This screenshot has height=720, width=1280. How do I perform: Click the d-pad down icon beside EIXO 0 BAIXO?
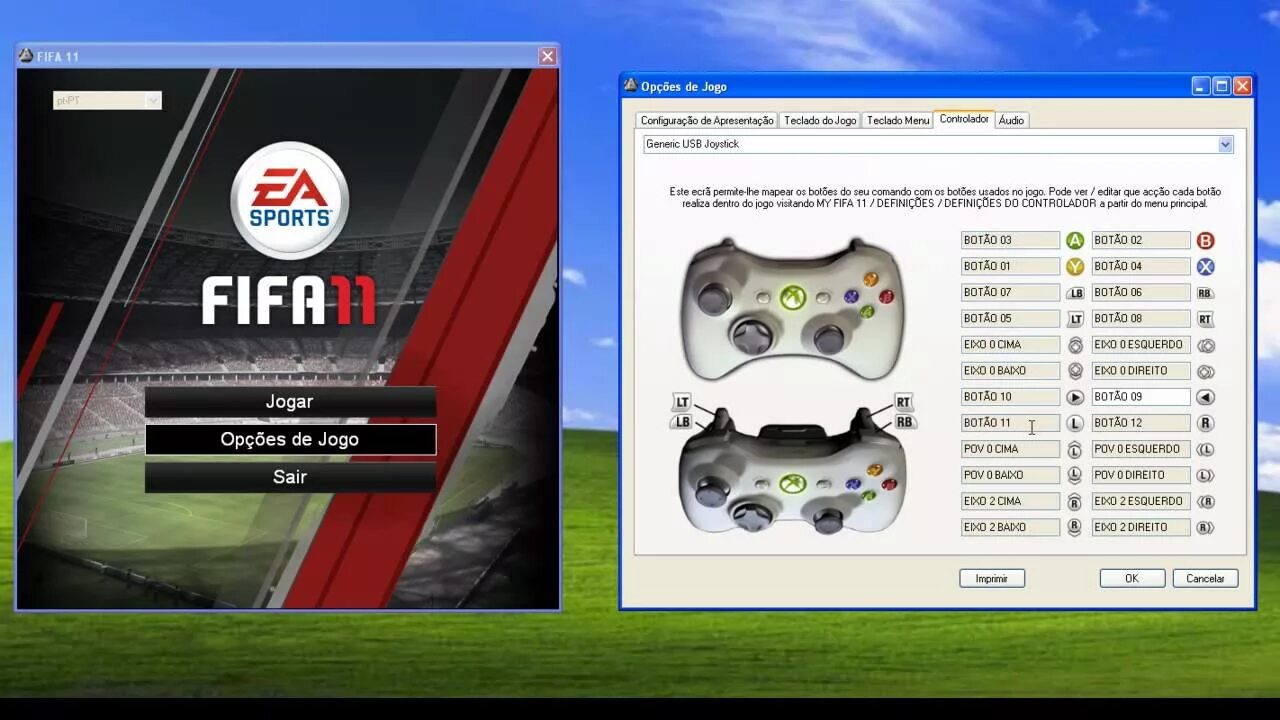pos(1075,371)
